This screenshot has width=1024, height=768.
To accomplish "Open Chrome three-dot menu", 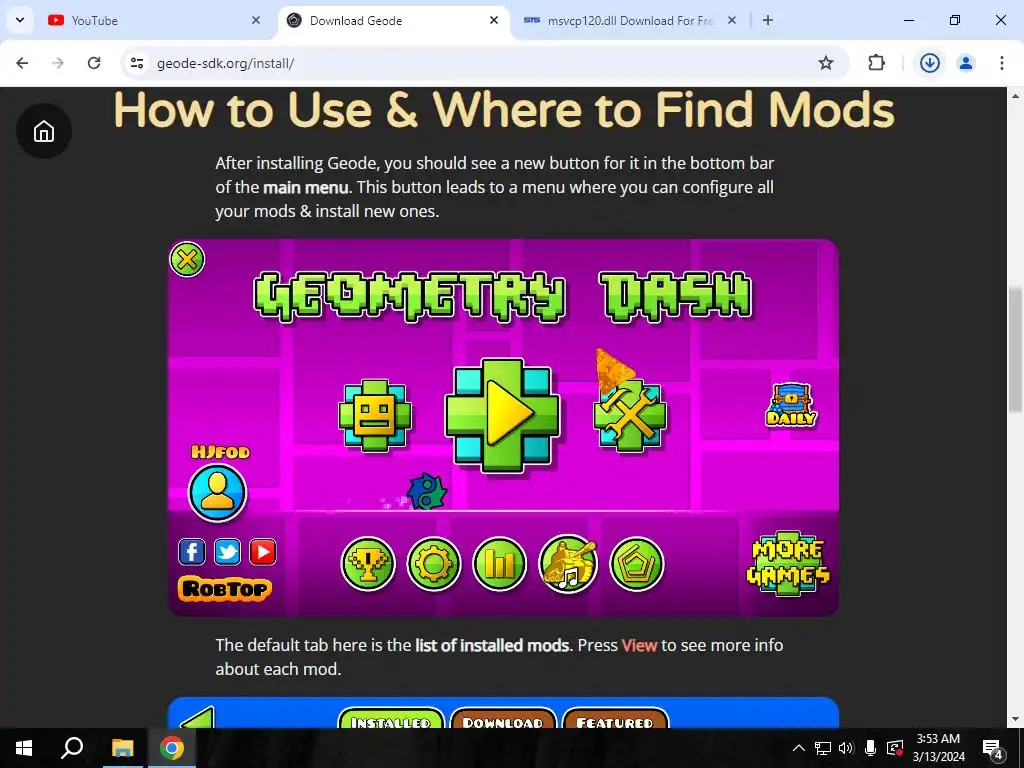I will [x=1002, y=63].
